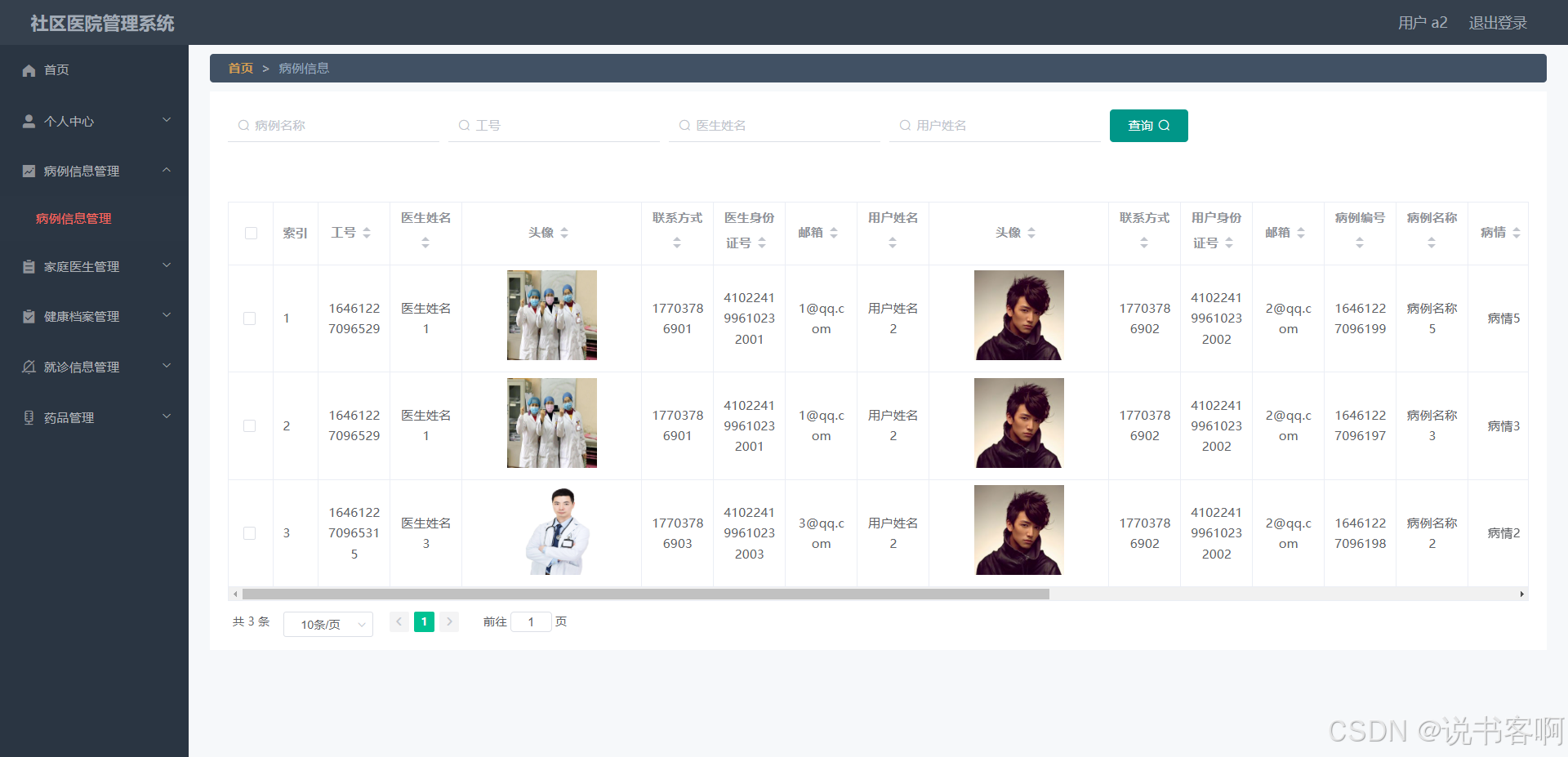1568x757 pixels.
Task: Click 首页 breadcrumb link
Action: (x=240, y=69)
